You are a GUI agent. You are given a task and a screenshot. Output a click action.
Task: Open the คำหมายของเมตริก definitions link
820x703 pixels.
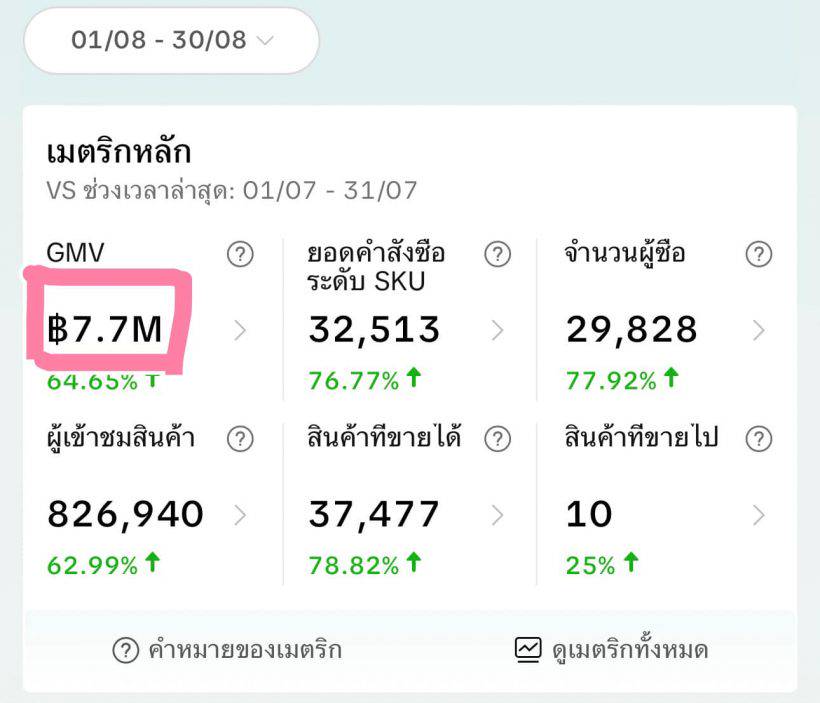245,651
